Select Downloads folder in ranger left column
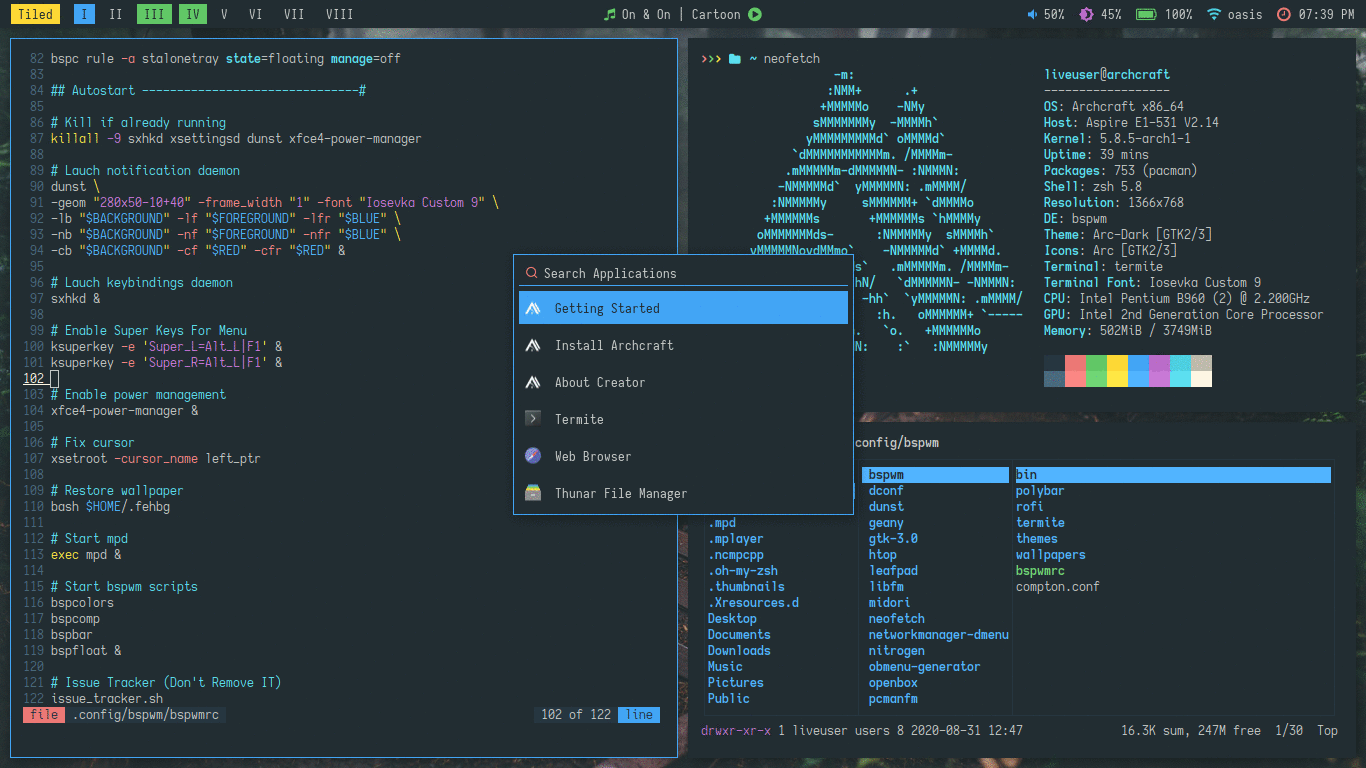The width and height of the screenshot is (1366, 768). click(x=739, y=651)
